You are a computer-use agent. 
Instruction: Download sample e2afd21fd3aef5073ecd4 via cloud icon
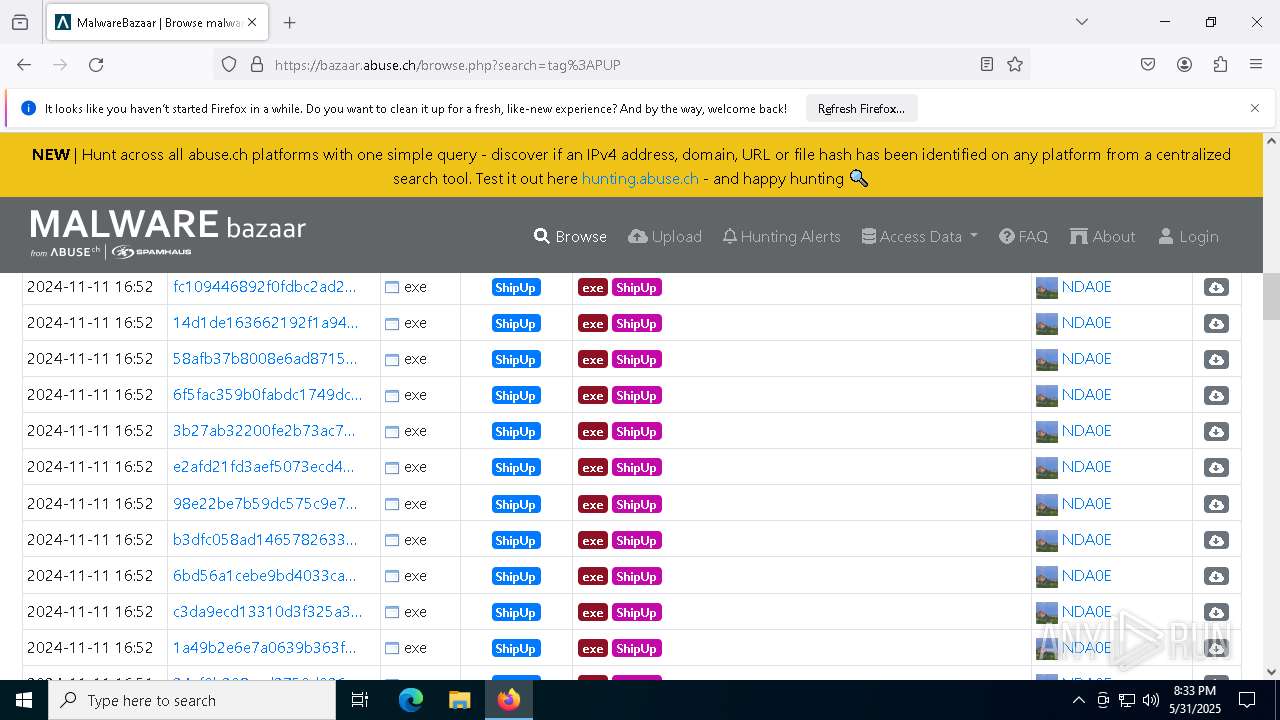[1216, 467]
